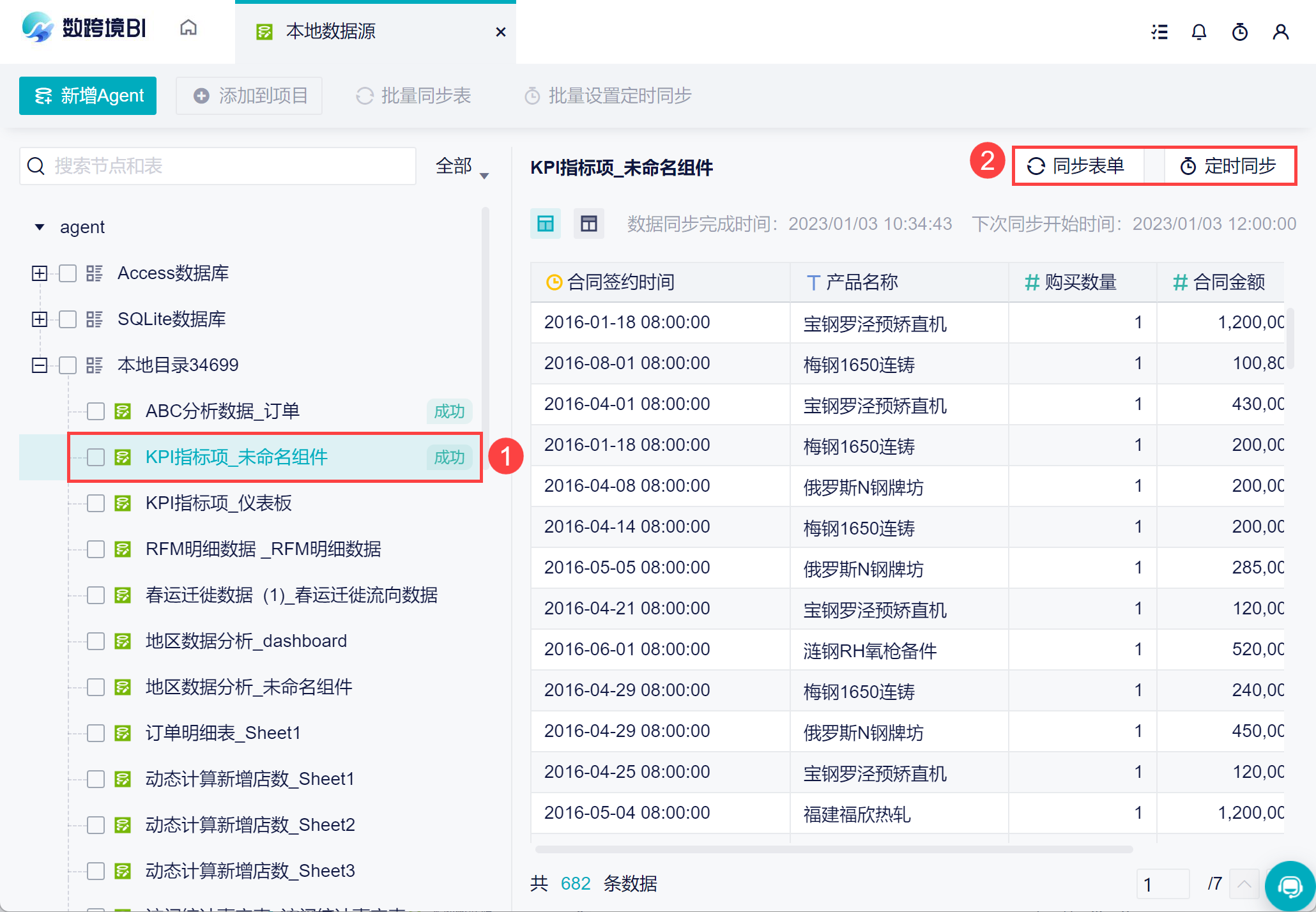
Task: Tick the KPI指标项_仪表板 checkbox
Action: click(x=96, y=503)
